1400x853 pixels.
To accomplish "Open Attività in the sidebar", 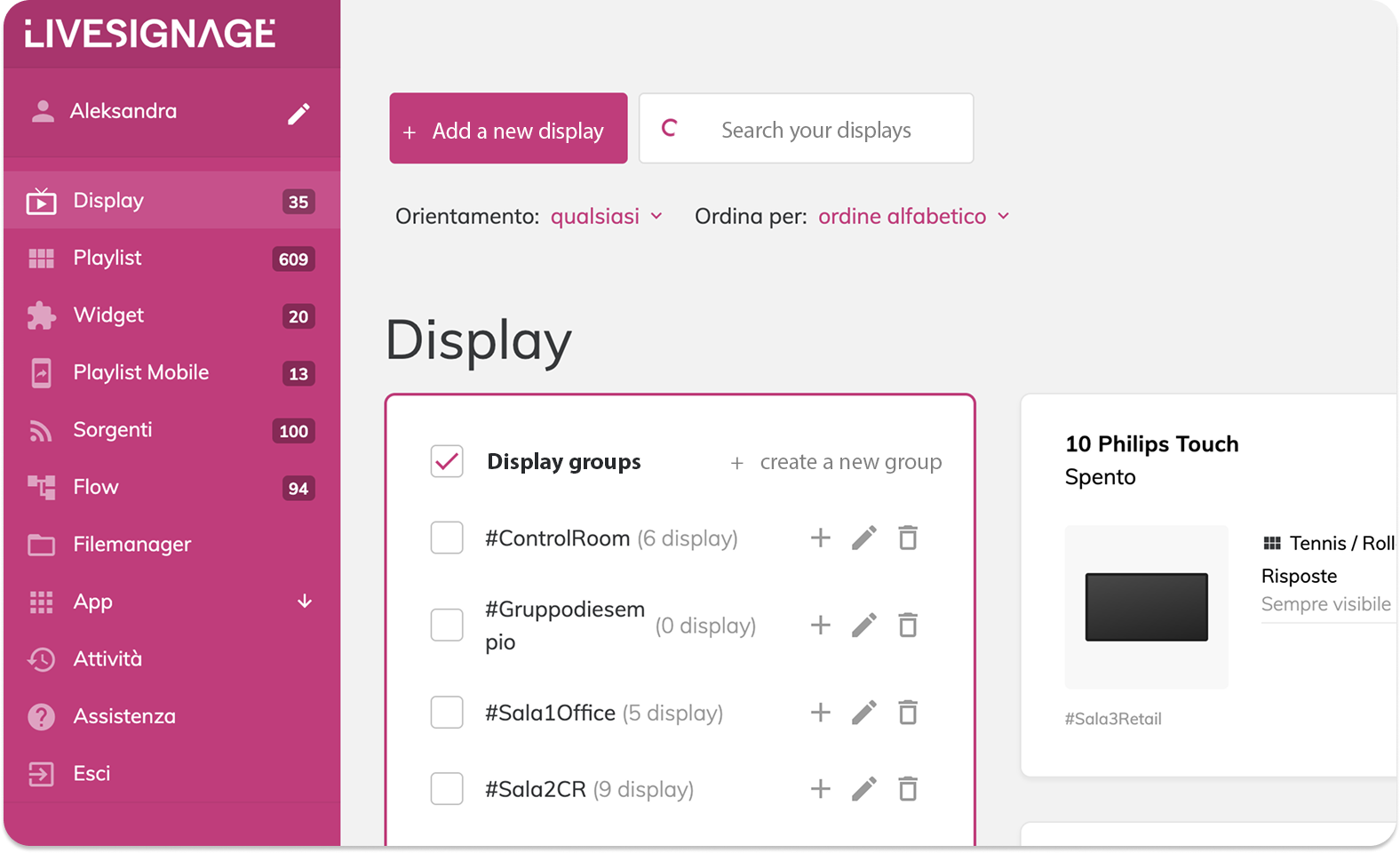I will [172, 659].
